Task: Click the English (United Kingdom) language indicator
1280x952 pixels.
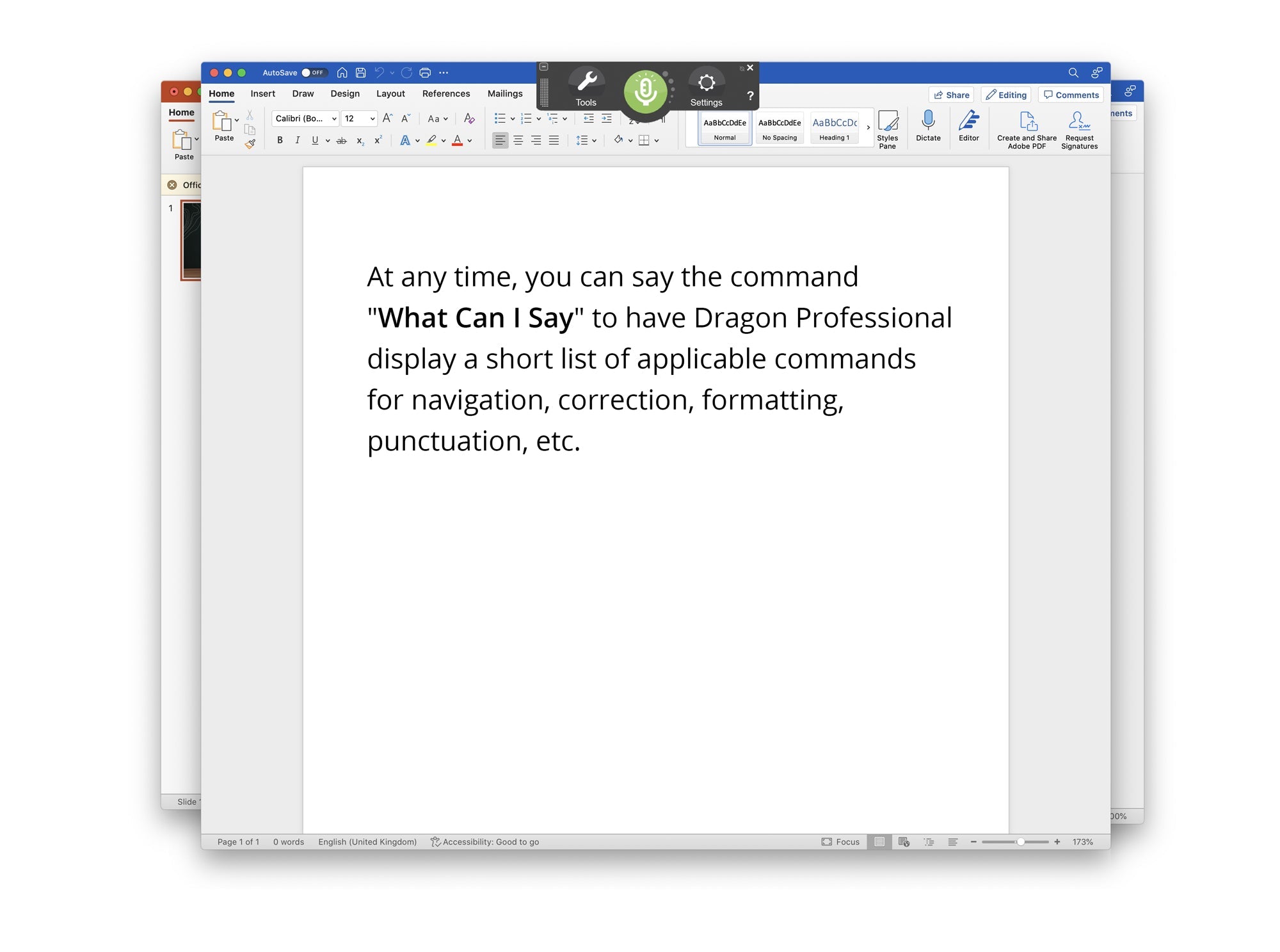Action: (367, 842)
